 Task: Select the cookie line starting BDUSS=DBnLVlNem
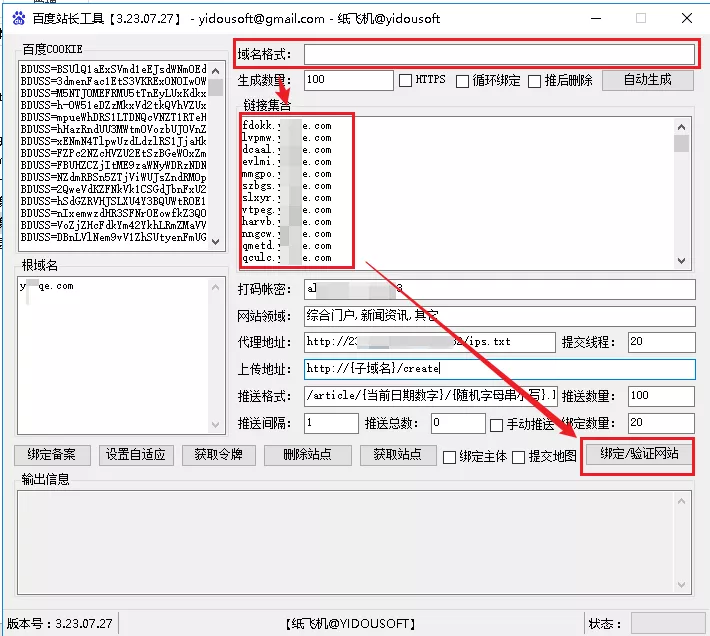click(x=114, y=237)
